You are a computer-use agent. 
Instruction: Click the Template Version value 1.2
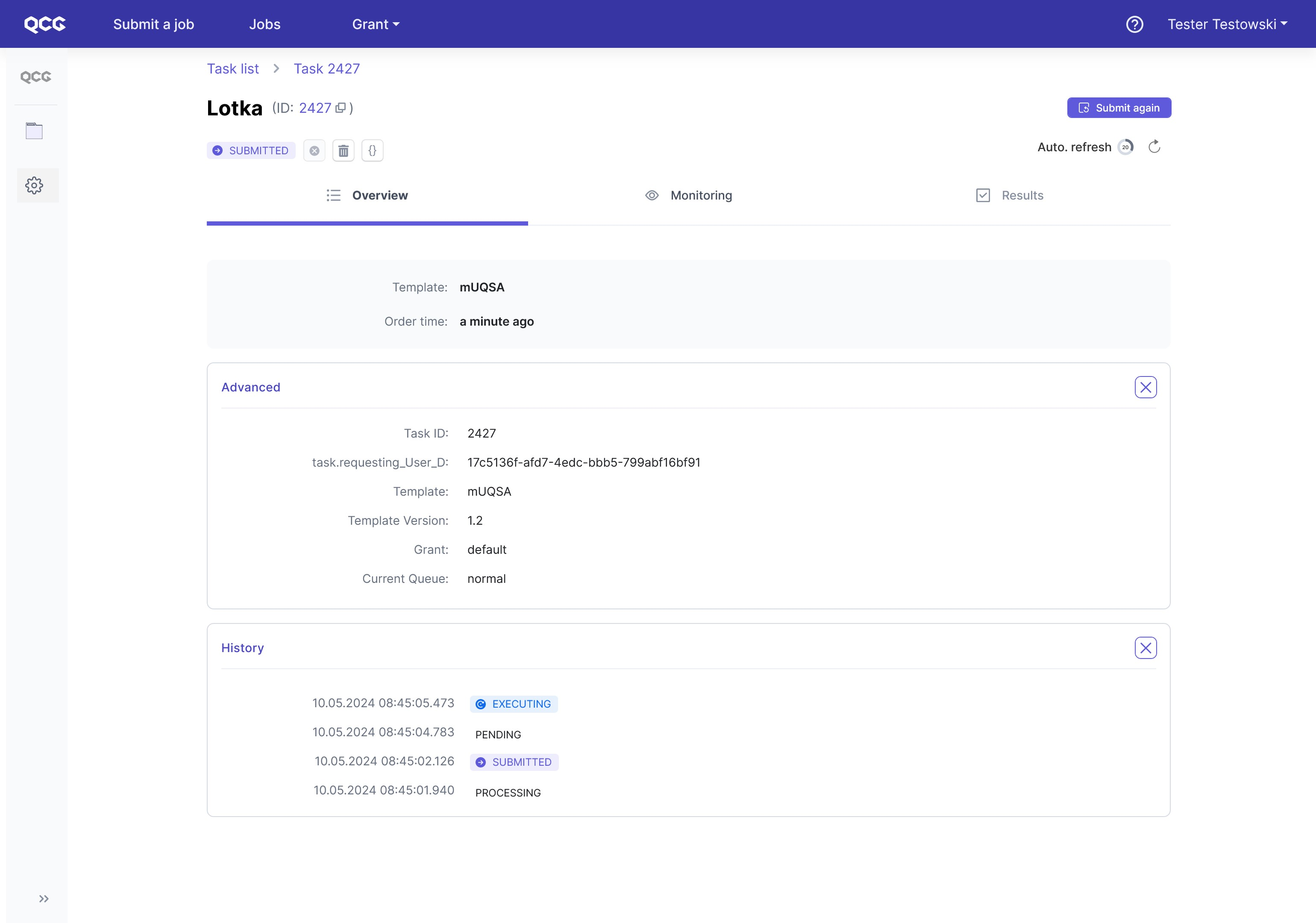[475, 520]
